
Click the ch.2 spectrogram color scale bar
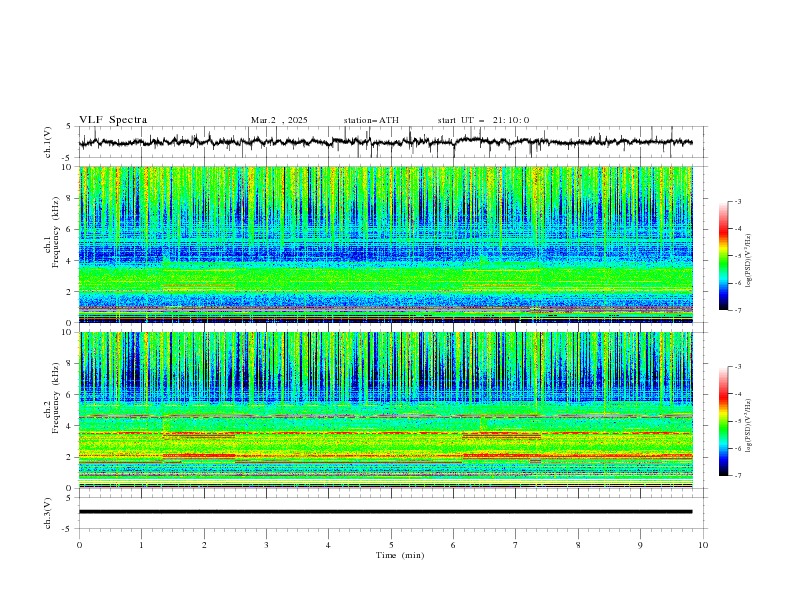pyautogui.click(x=723, y=421)
